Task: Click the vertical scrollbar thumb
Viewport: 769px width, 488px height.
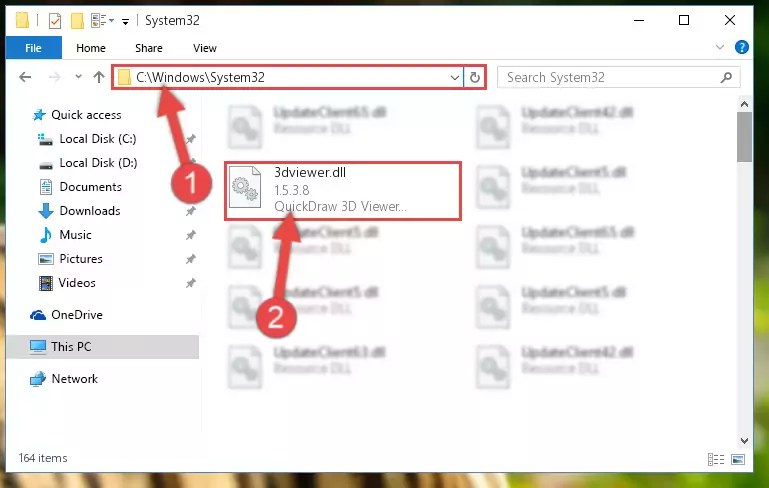Action: point(744,137)
